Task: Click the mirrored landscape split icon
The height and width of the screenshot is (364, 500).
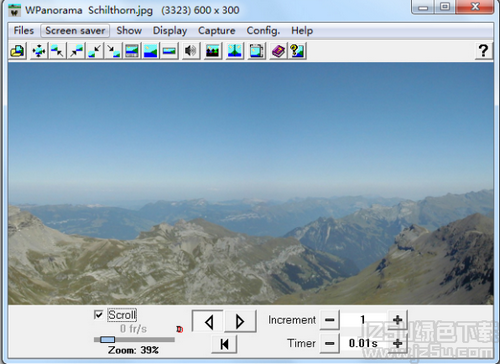Action: tap(235, 51)
